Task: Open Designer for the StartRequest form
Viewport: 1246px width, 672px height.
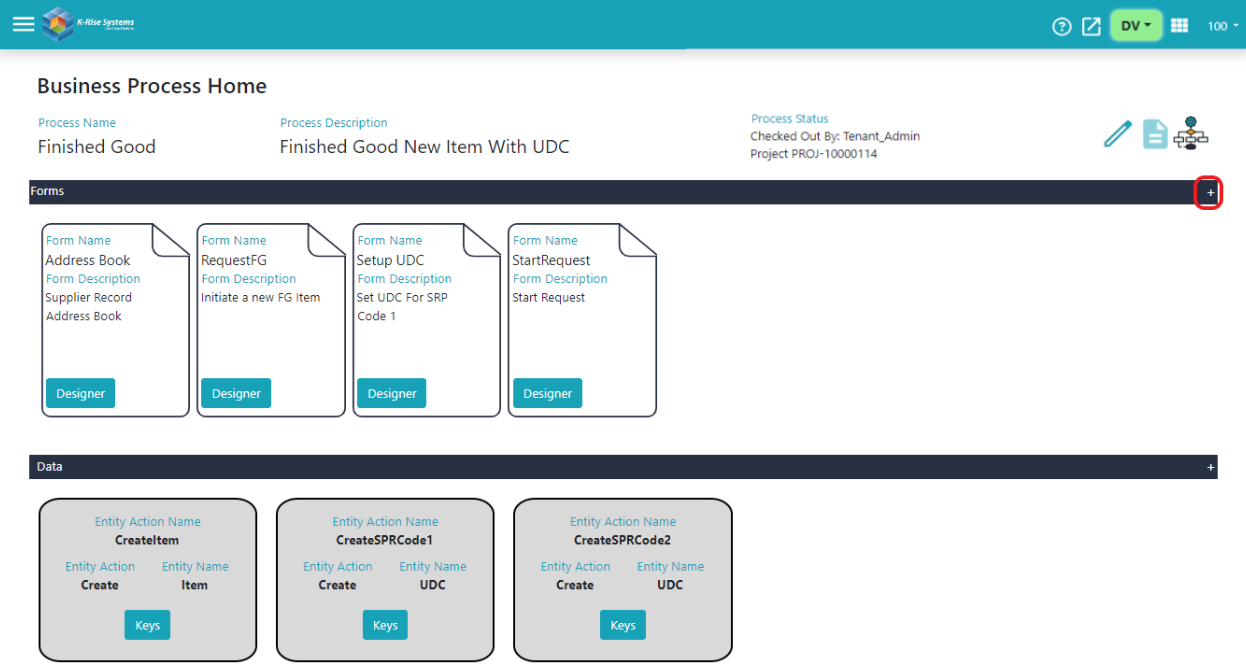Action: [547, 393]
